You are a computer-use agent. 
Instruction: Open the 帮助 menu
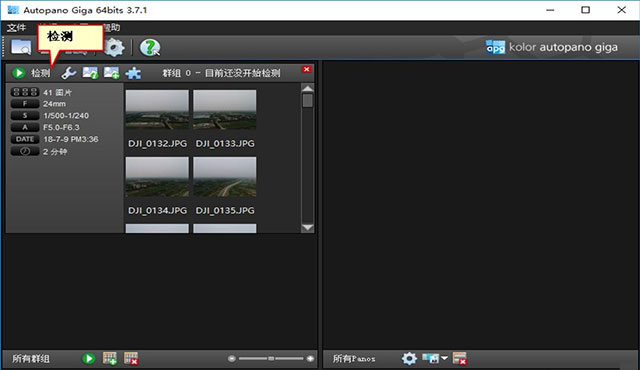click(x=111, y=28)
